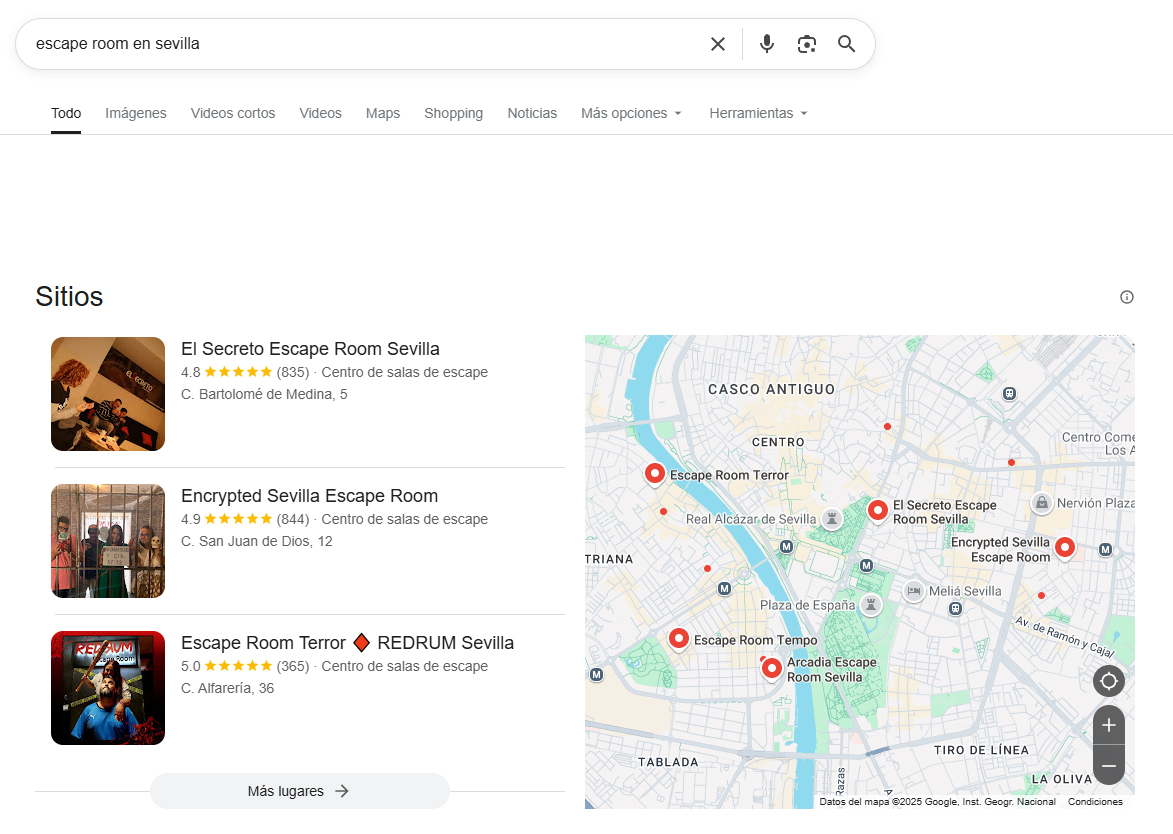Click Plaza de España landmark icon
The image size is (1173, 834).
pos(871,604)
